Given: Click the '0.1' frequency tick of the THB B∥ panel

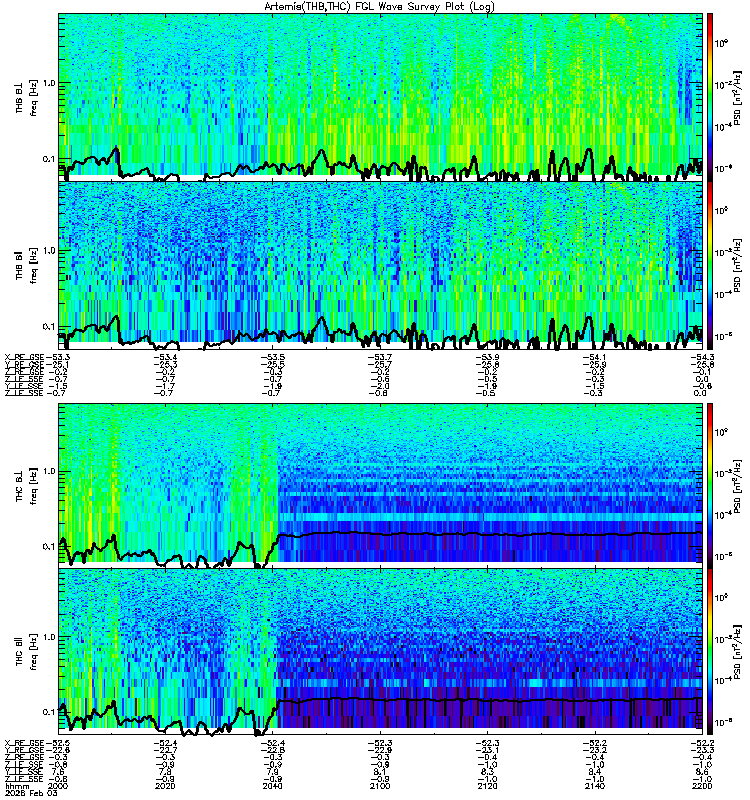Looking at the screenshot, I should click(x=48, y=327).
